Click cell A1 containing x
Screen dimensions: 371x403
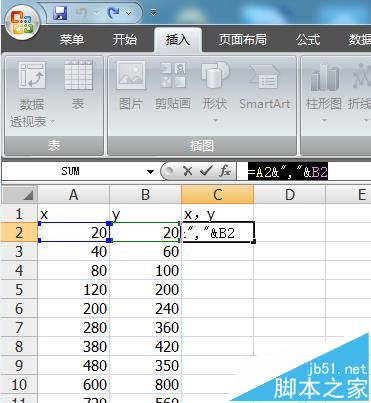(74, 213)
